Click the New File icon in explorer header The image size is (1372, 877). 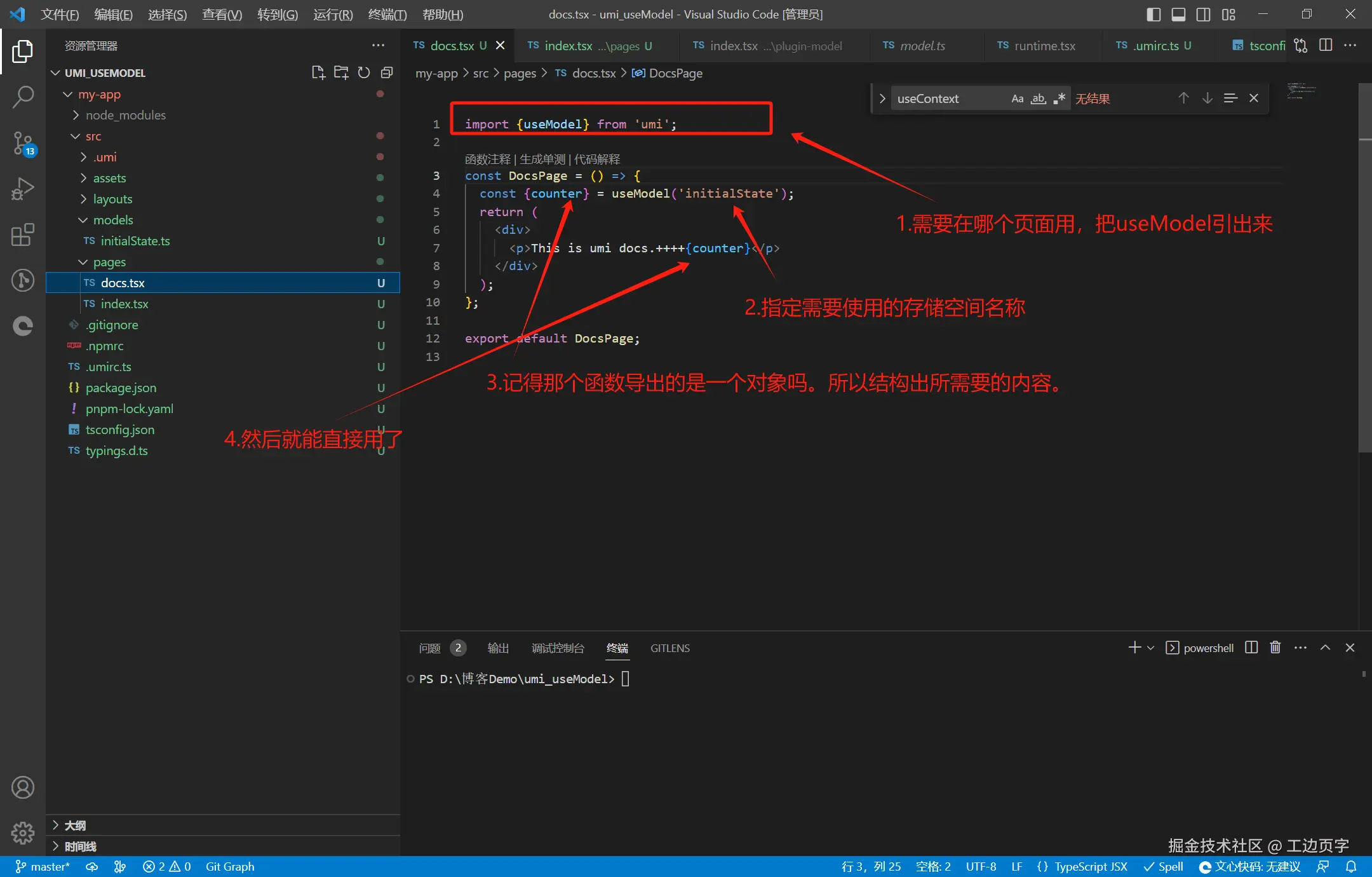[318, 72]
